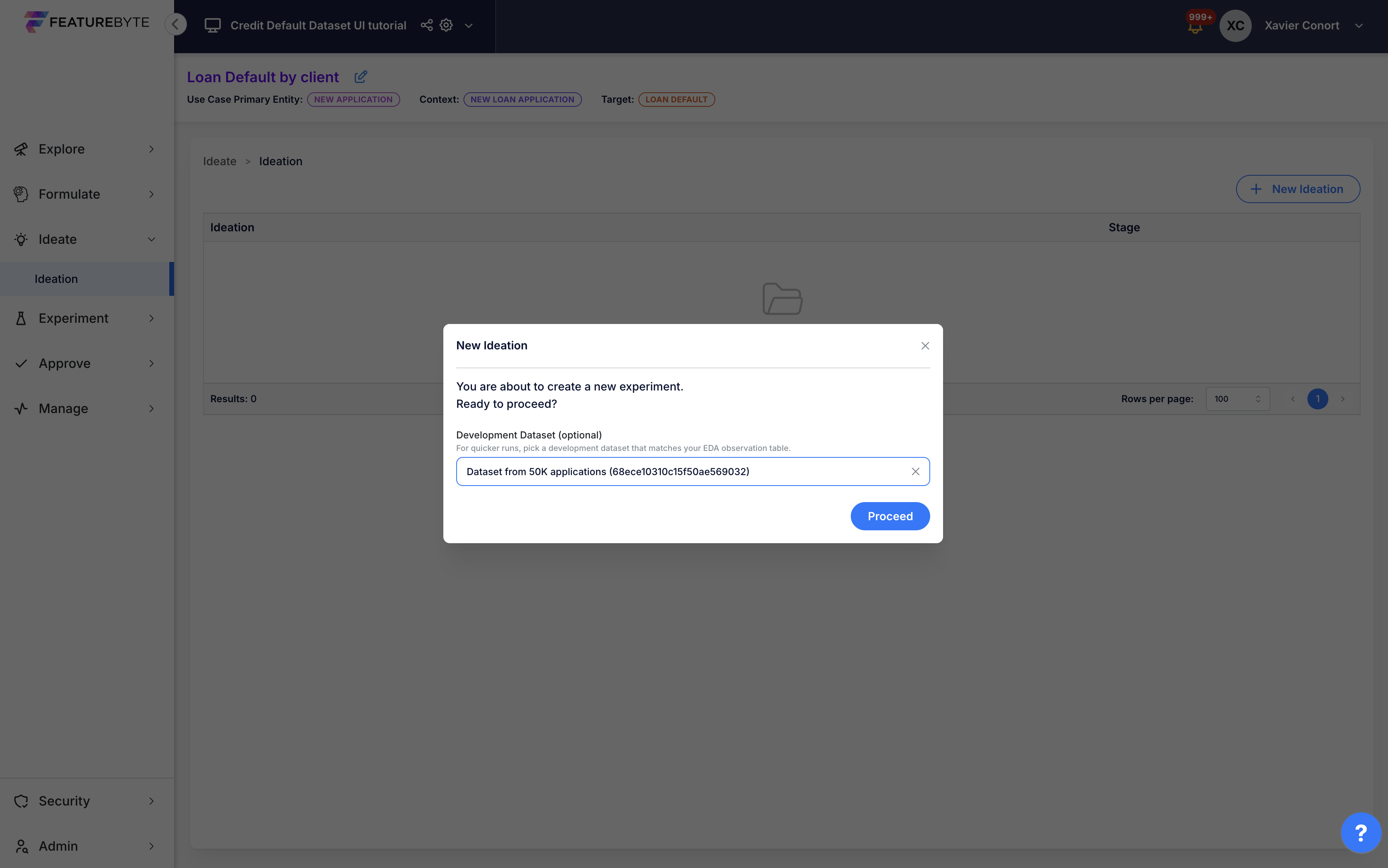This screenshot has width=1388, height=868.
Task: Click the Ideate breadcrumb link
Action: pyautogui.click(x=219, y=161)
